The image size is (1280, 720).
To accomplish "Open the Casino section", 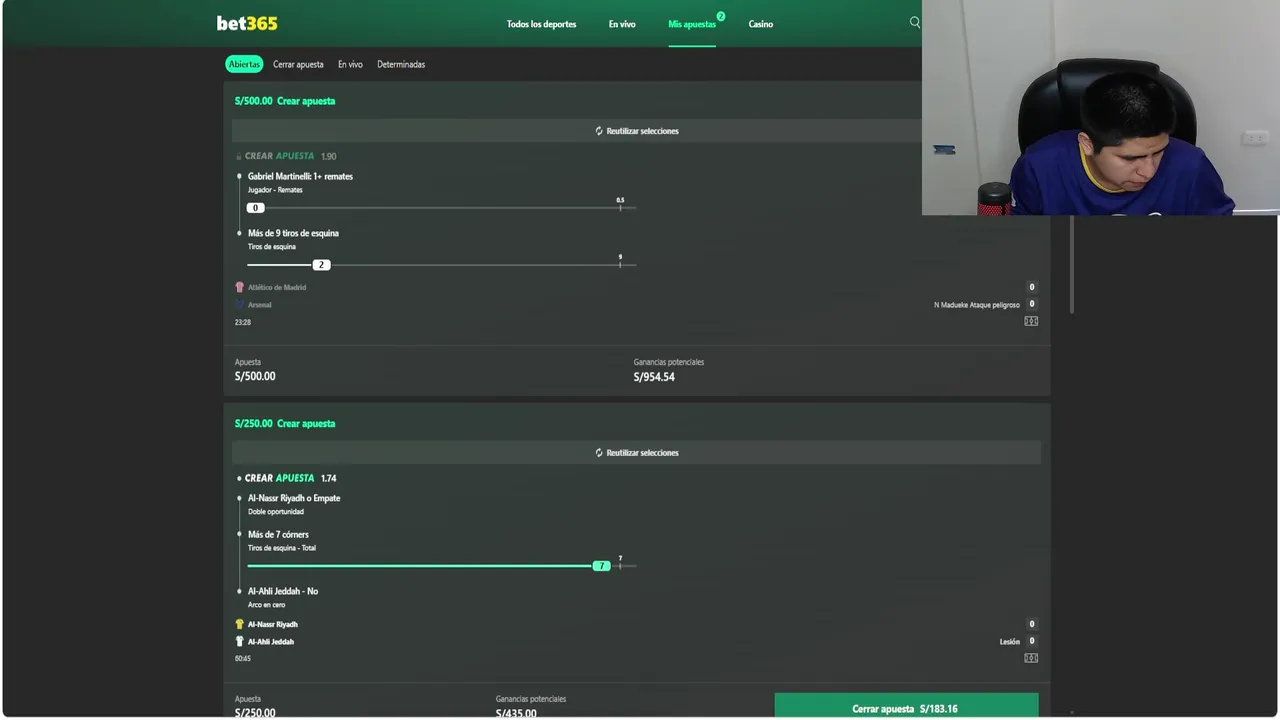I will pyautogui.click(x=761, y=24).
